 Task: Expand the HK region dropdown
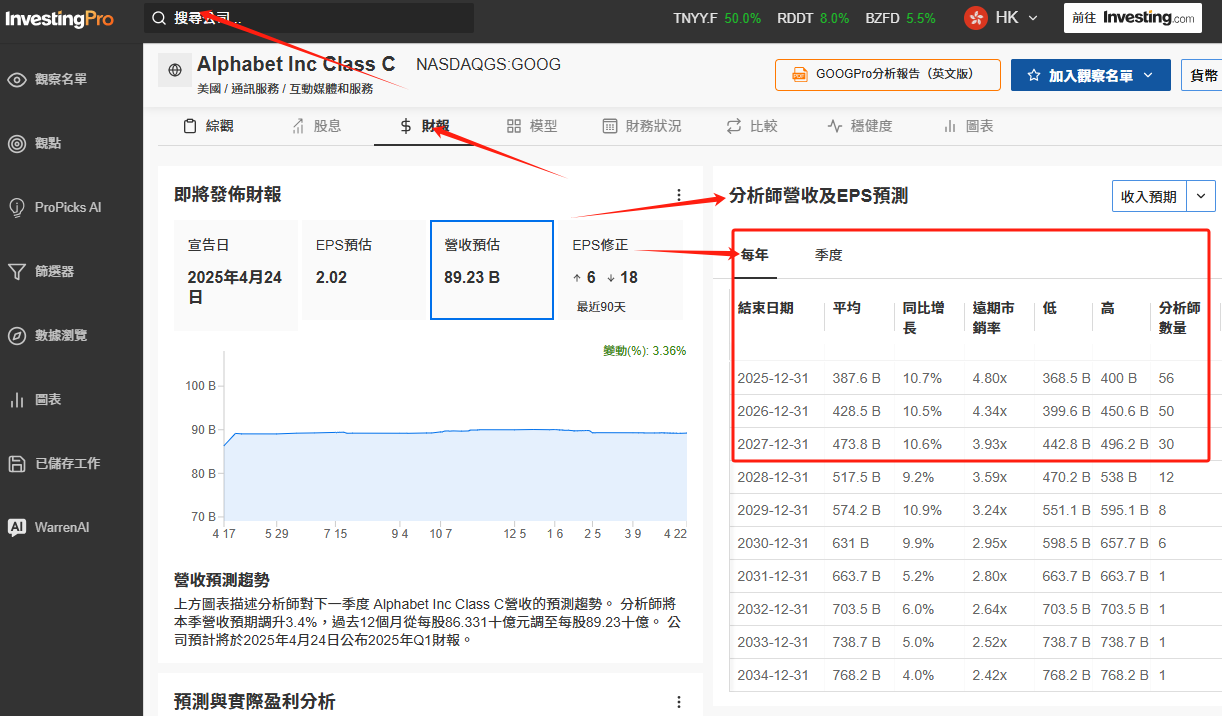tap(1033, 18)
